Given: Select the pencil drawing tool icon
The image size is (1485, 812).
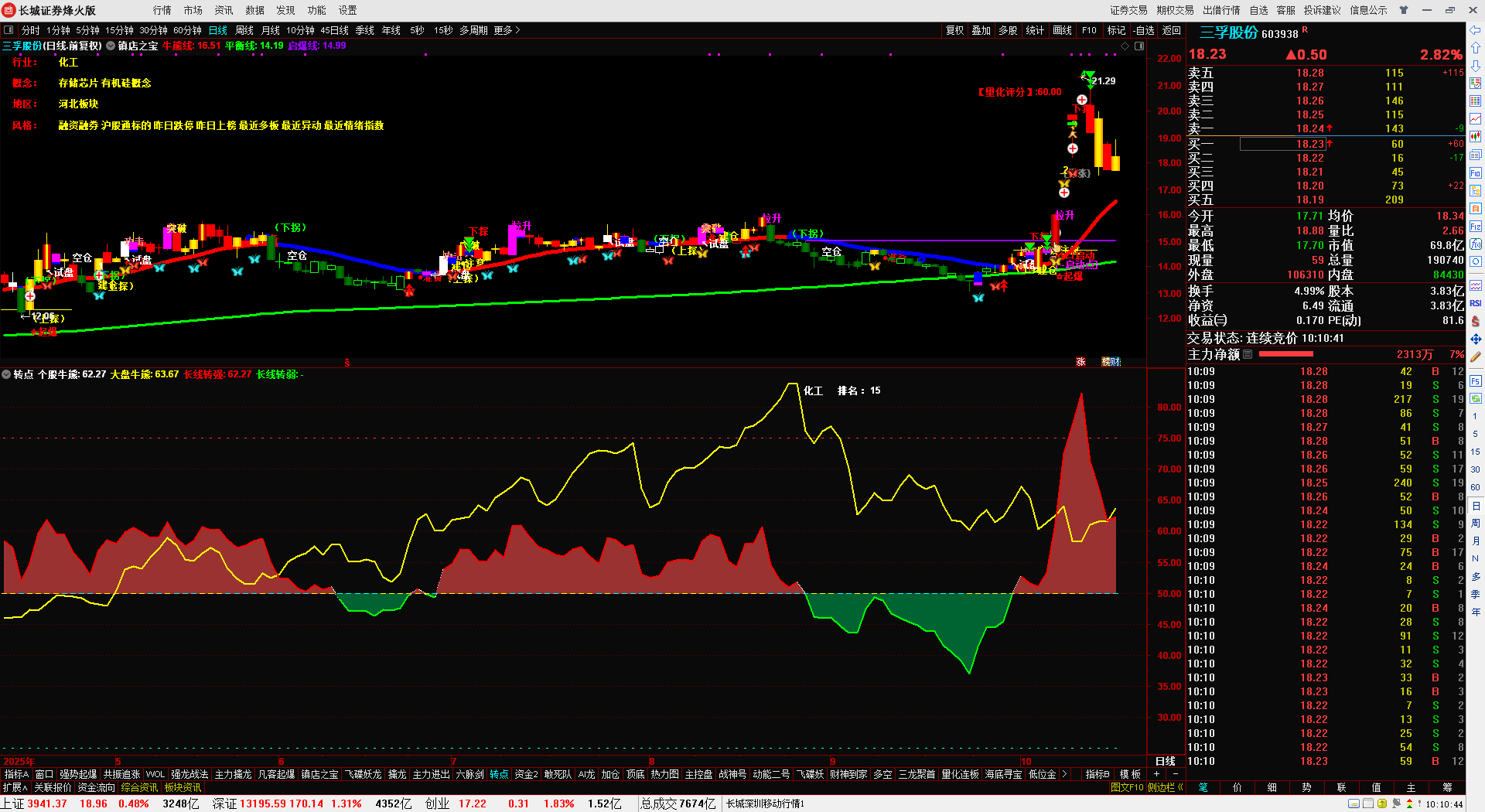Looking at the screenshot, I should point(1476,357).
